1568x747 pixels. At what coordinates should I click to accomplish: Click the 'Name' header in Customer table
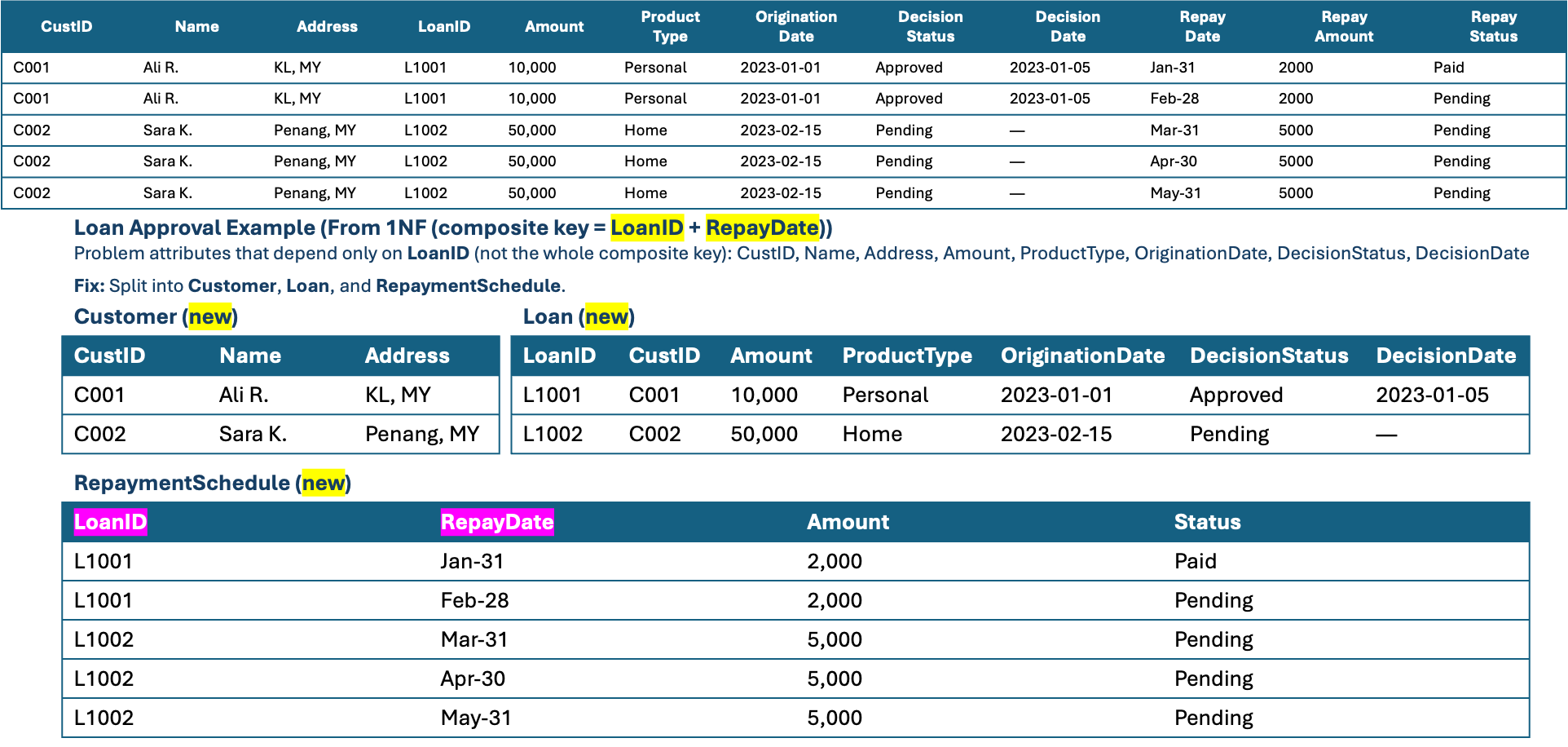tap(249, 356)
